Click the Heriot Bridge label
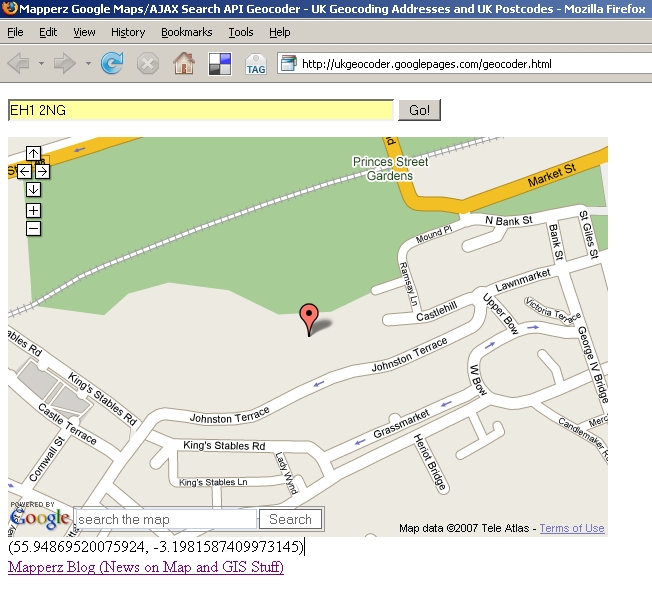 point(430,462)
